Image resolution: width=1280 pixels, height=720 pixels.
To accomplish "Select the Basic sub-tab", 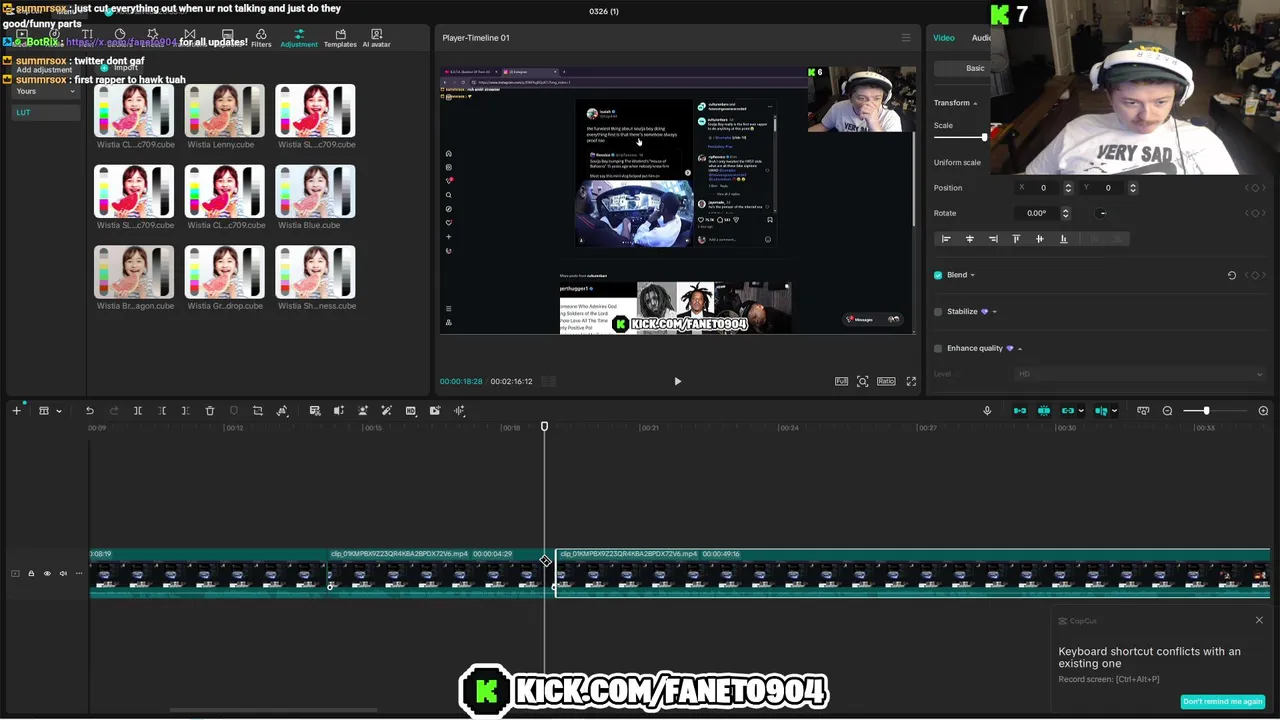I will 975,68.
